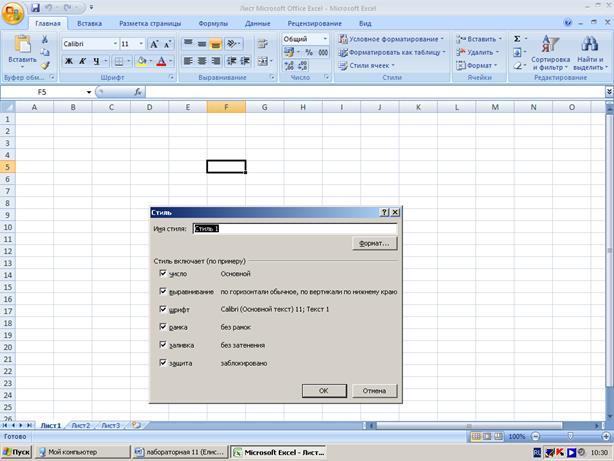The width and height of the screenshot is (614, 461).
Task: Click Merge and Center icon
Action: pyautogui.click(x=263, y=61)
